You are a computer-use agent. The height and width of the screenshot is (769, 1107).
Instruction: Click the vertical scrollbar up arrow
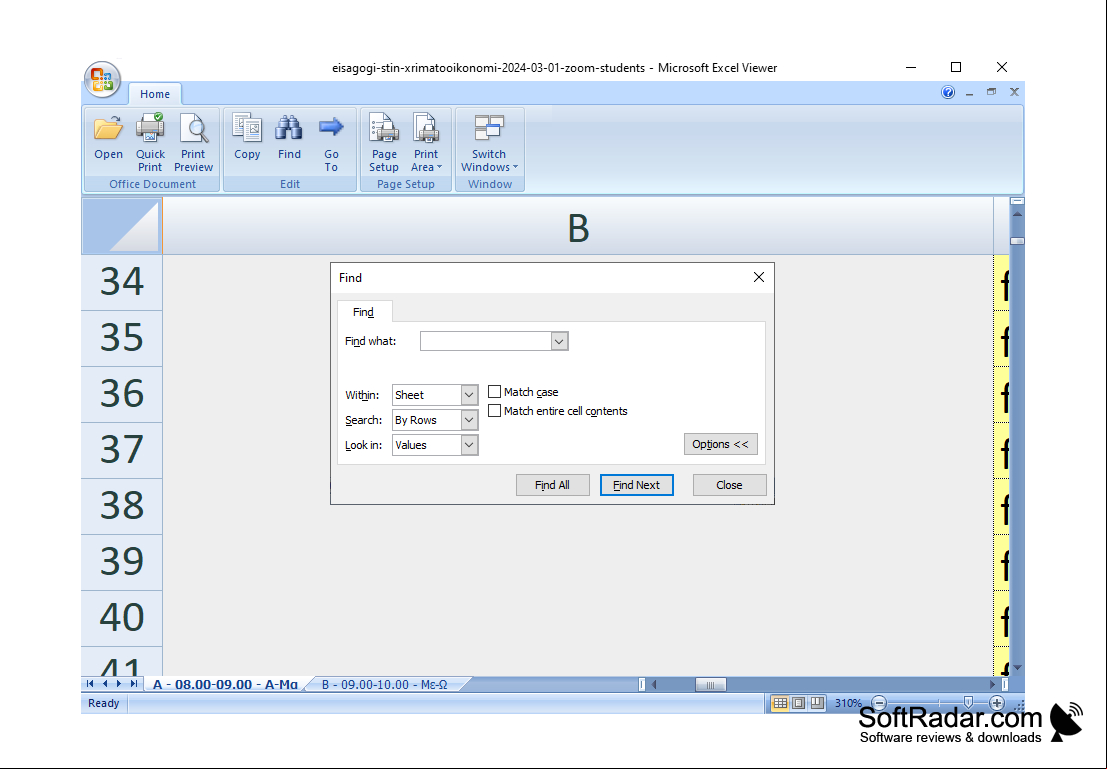[x=1017, y=213]
